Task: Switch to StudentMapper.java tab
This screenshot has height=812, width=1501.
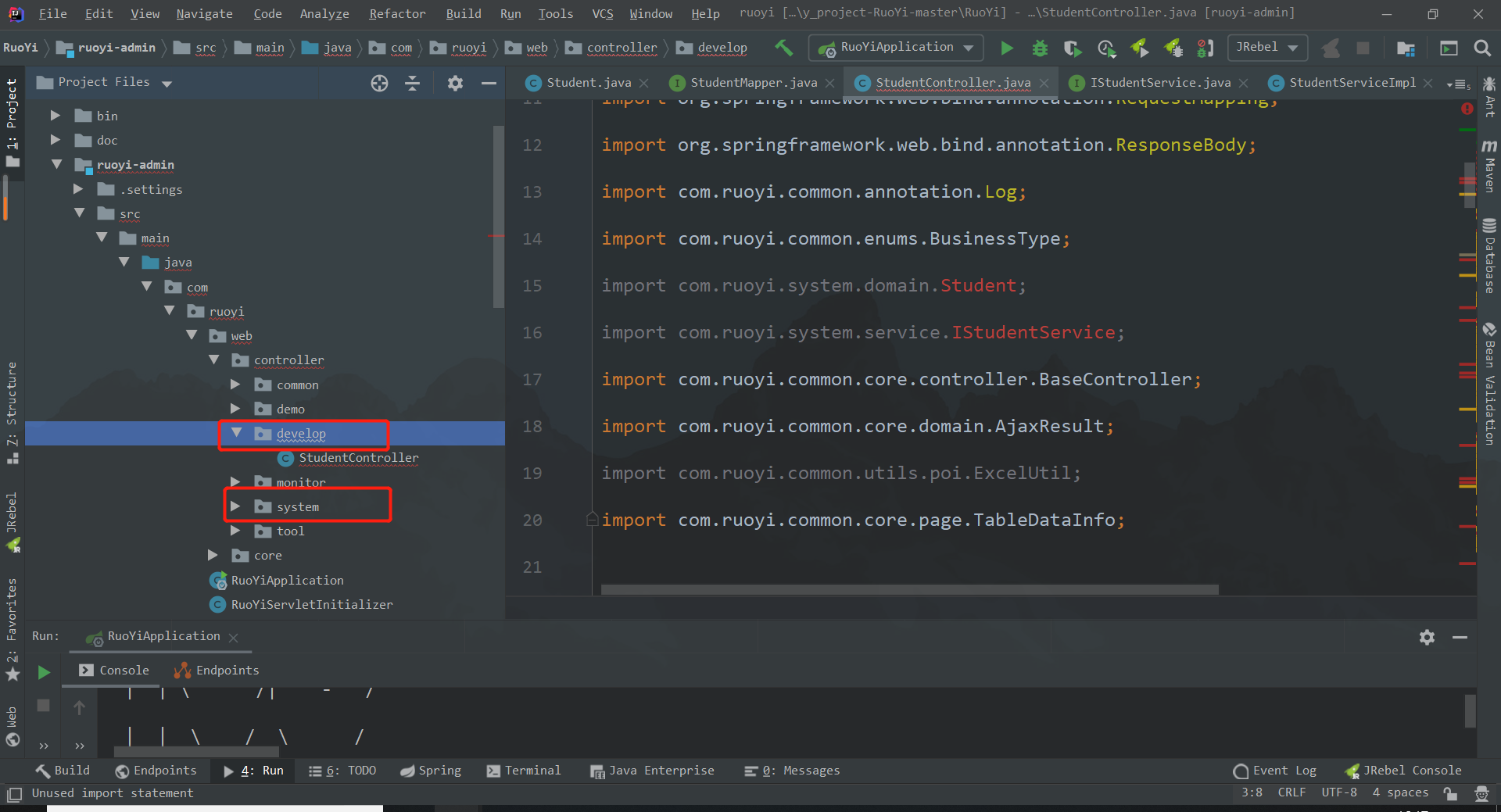Action: (754, 83)
